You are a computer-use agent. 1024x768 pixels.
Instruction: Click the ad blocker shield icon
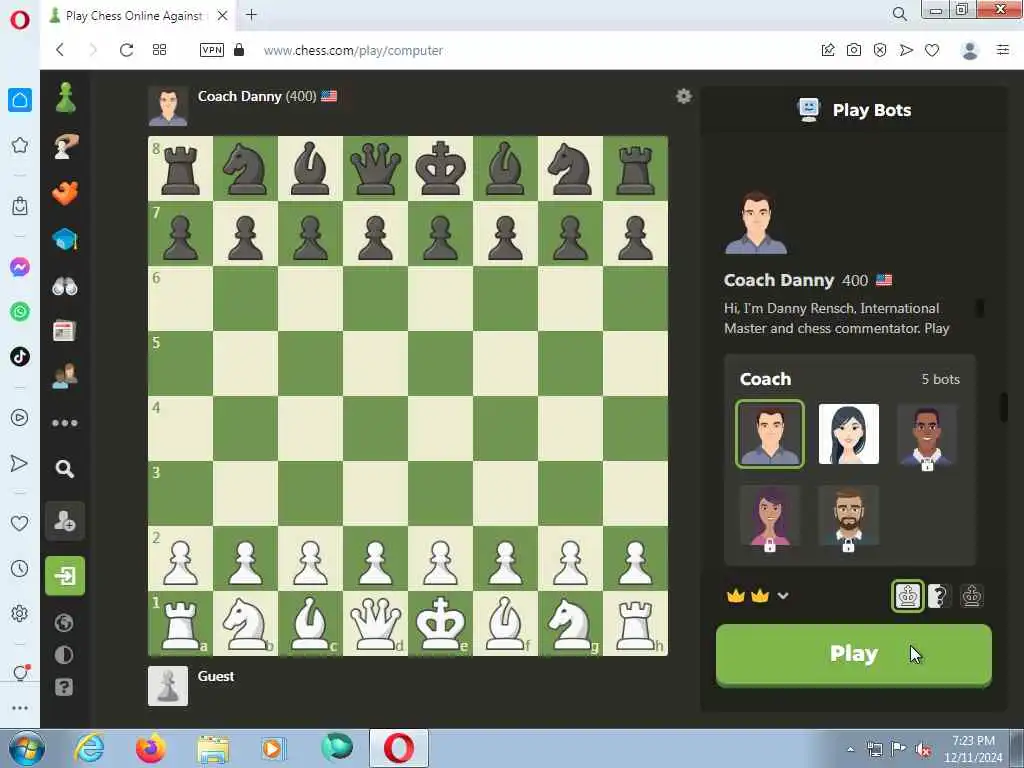pyautogui.click(x=880, y=50)
